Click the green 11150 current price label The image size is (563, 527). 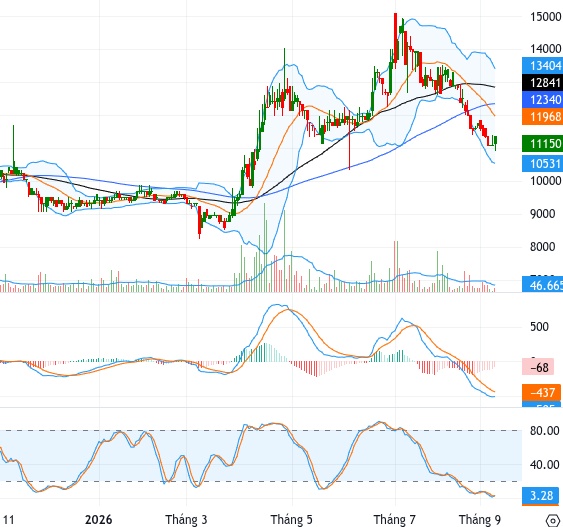pyautogui.click(x=543, y=144)
